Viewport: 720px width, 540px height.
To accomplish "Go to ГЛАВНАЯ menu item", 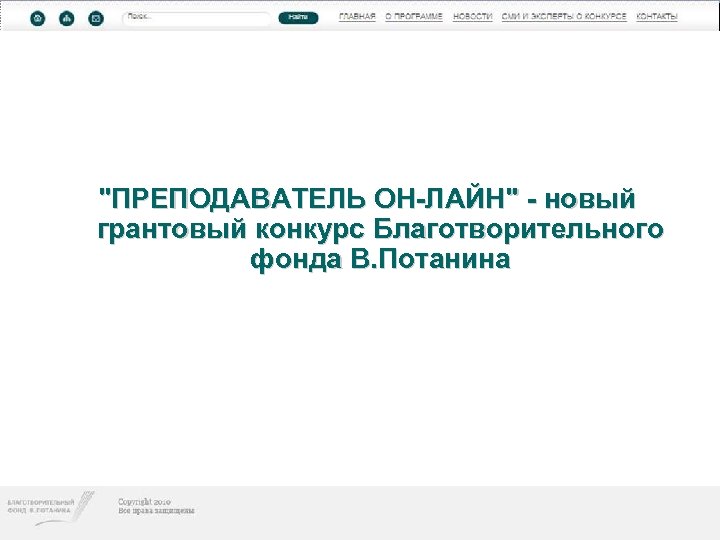I will 357,17.
